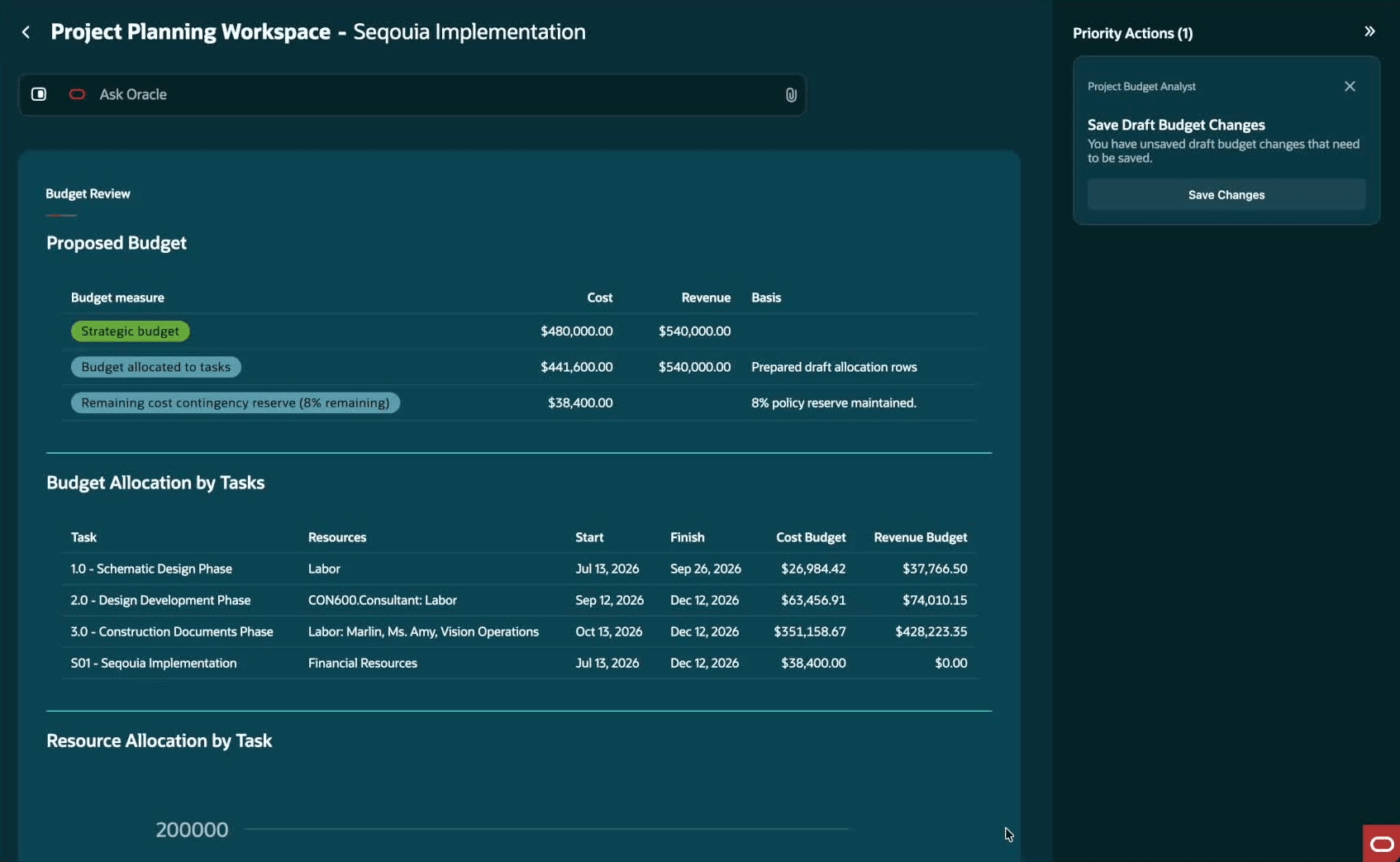Click the $63,456.91 cost budget cell
This screenshot has height=862, width=1400.
click(x=813, y=600)
